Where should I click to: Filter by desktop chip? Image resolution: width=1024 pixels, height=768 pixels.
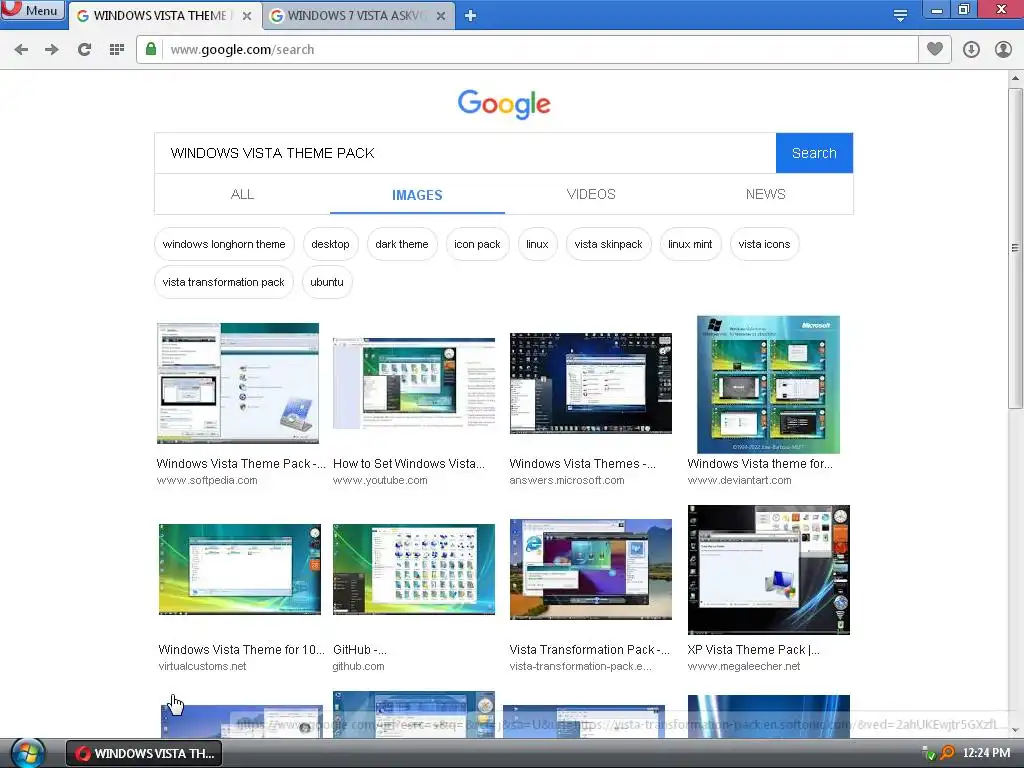coord(330,244)
